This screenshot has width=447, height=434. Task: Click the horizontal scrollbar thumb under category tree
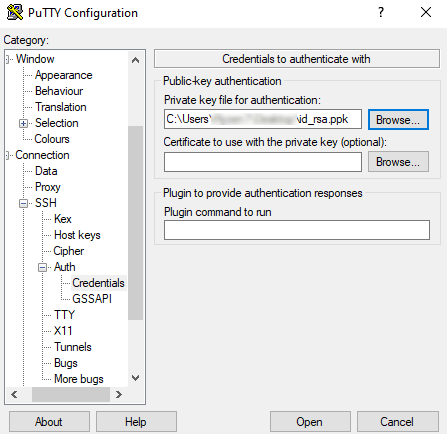(x=71, y=395)
